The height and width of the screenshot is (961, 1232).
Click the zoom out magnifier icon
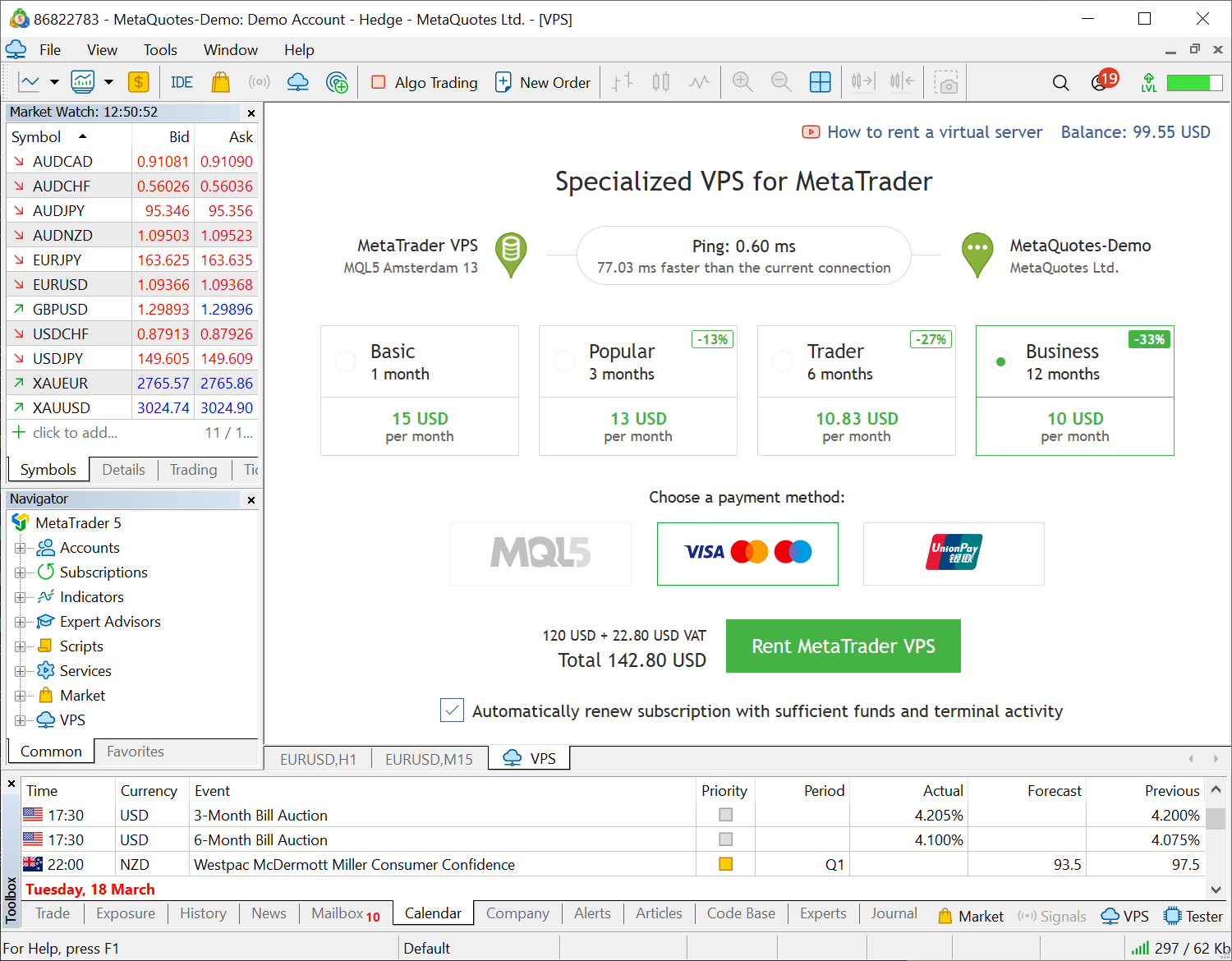click(x=781, y=82)
